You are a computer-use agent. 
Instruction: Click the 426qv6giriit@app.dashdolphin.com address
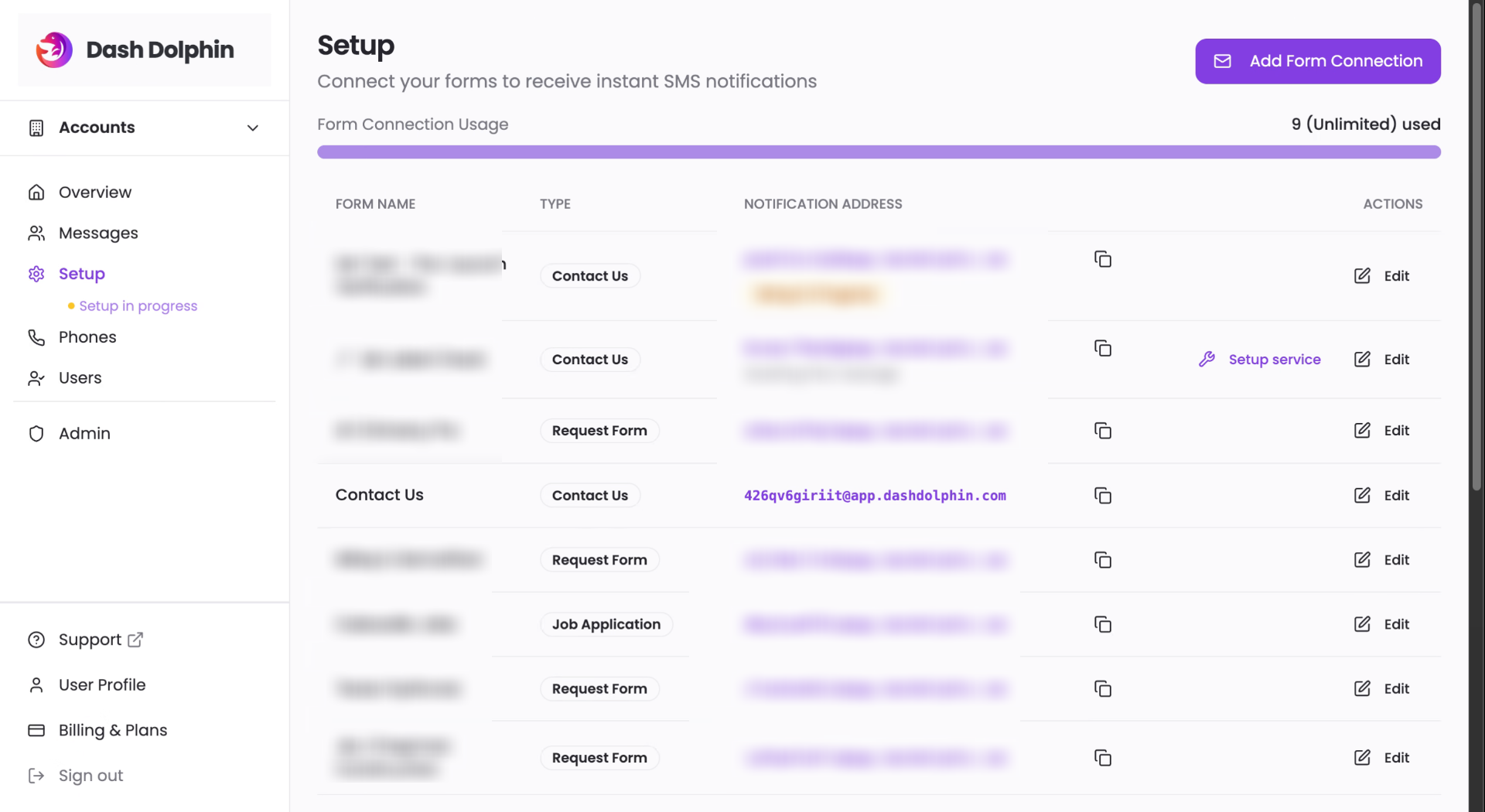coord(875,496)
